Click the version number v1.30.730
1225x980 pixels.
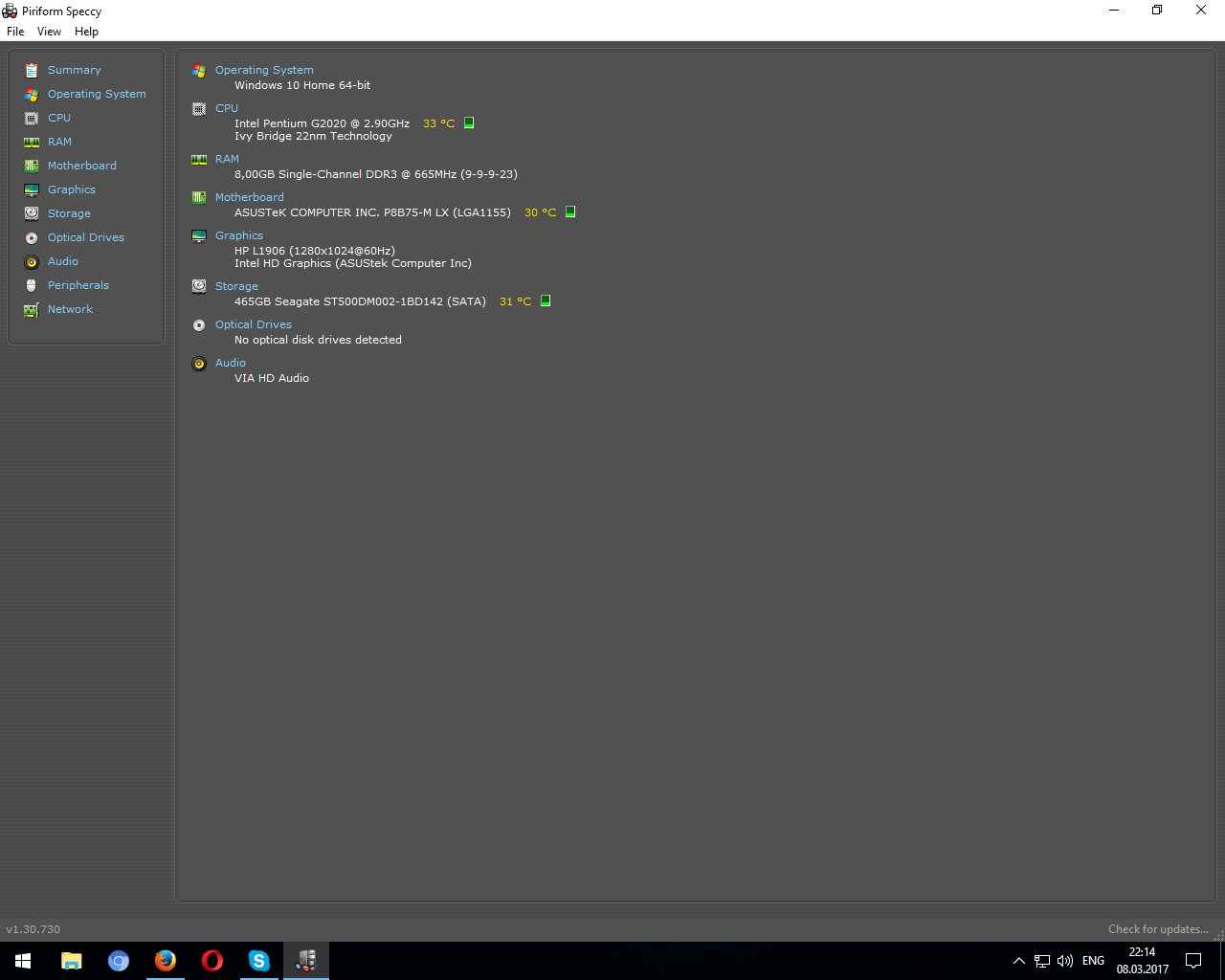tap(33, 929)
